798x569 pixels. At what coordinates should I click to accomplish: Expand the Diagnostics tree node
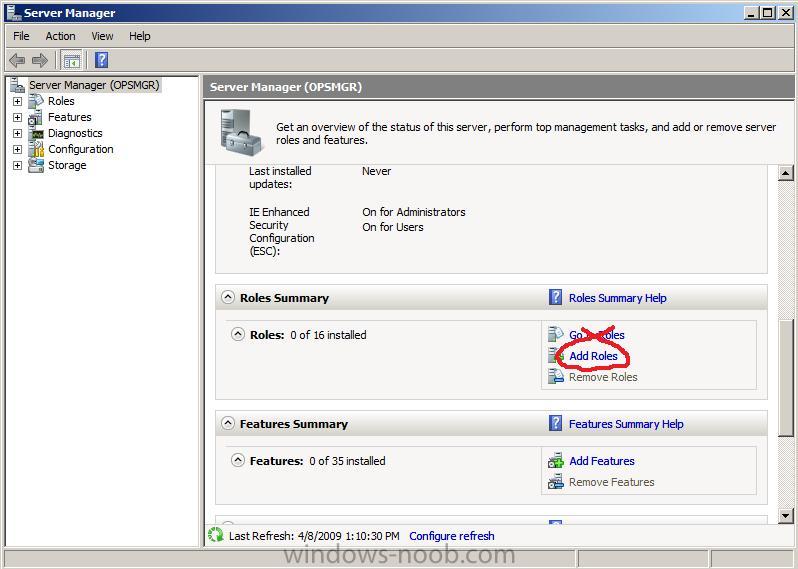click(x=17, y=133)
